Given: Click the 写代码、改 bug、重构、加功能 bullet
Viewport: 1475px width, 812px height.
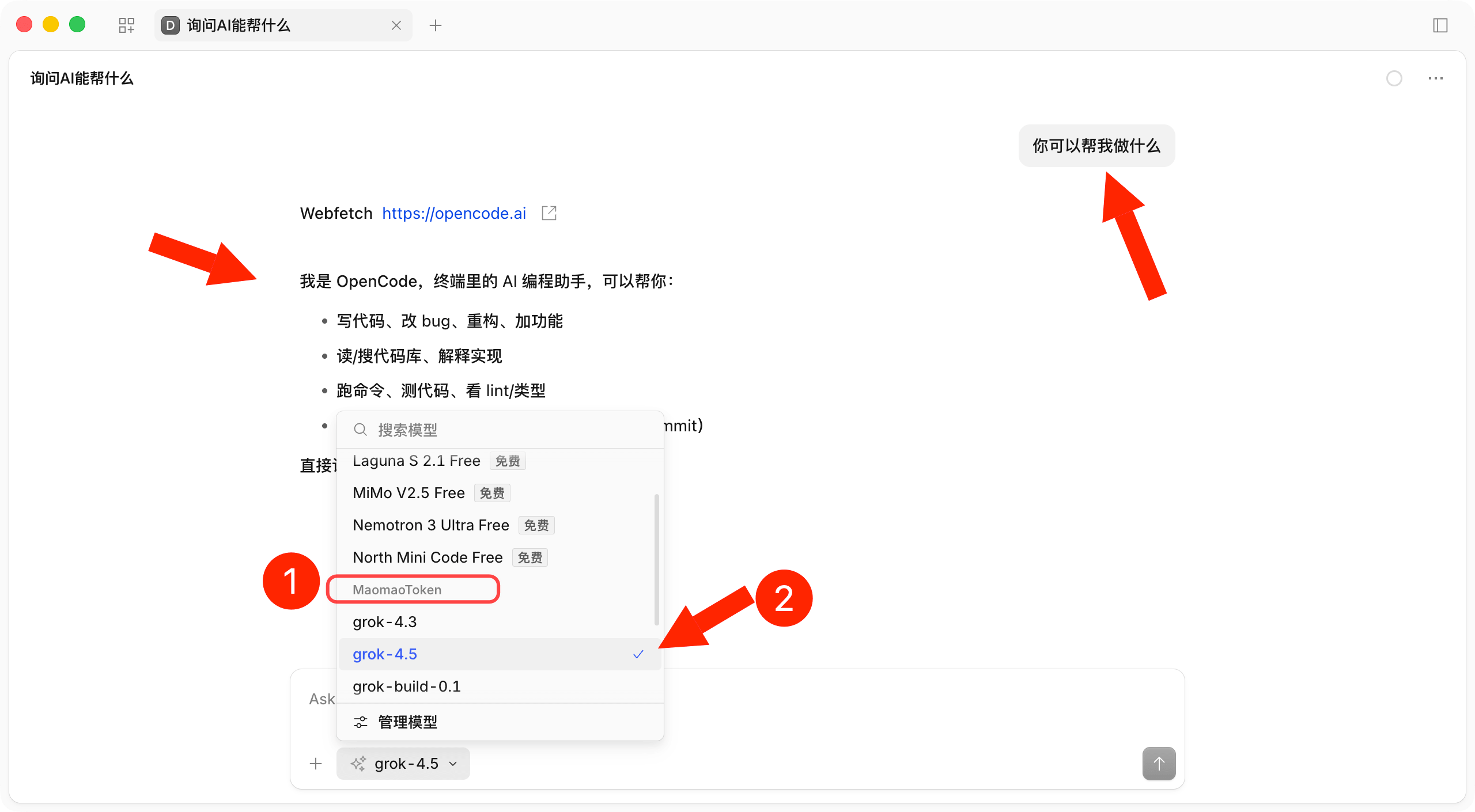Looking at the screenshot, I should pyautogui.click(x=449, y=321).
